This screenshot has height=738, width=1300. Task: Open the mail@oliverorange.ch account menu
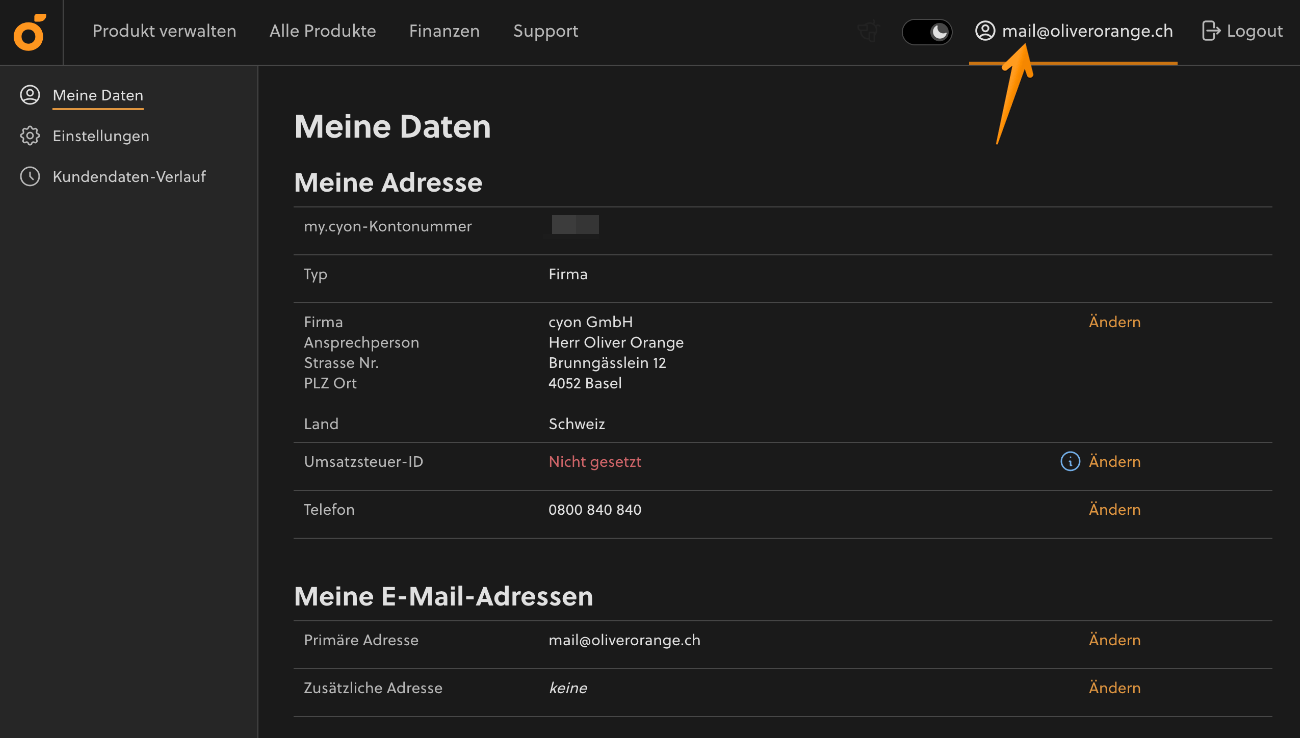tap(1074, 31)
